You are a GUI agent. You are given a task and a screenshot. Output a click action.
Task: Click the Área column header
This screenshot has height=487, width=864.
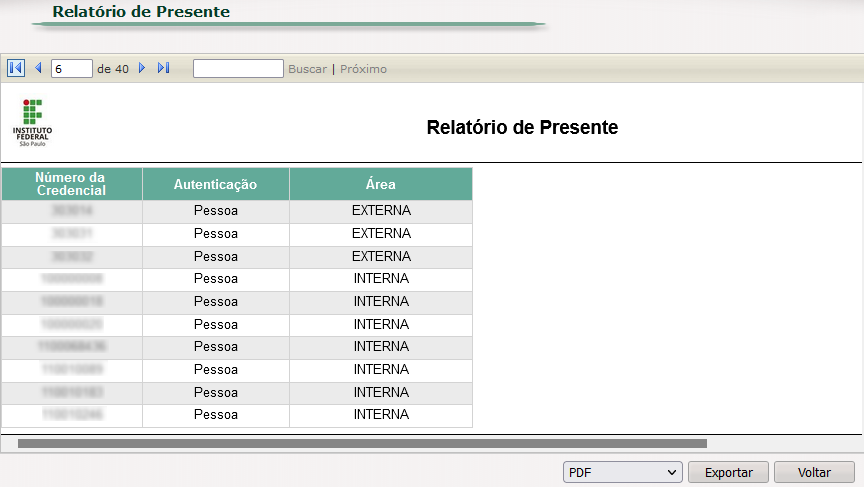pyautogui.click(x=381, y=184)
